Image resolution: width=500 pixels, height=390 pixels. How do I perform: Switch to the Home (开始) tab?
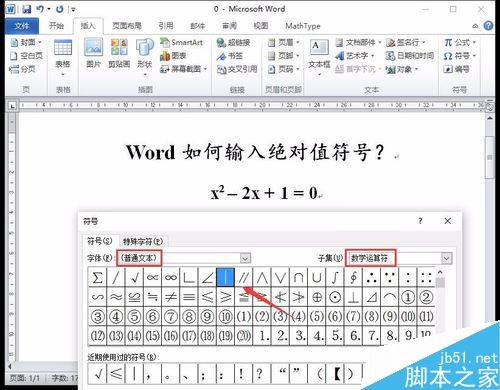56,26
